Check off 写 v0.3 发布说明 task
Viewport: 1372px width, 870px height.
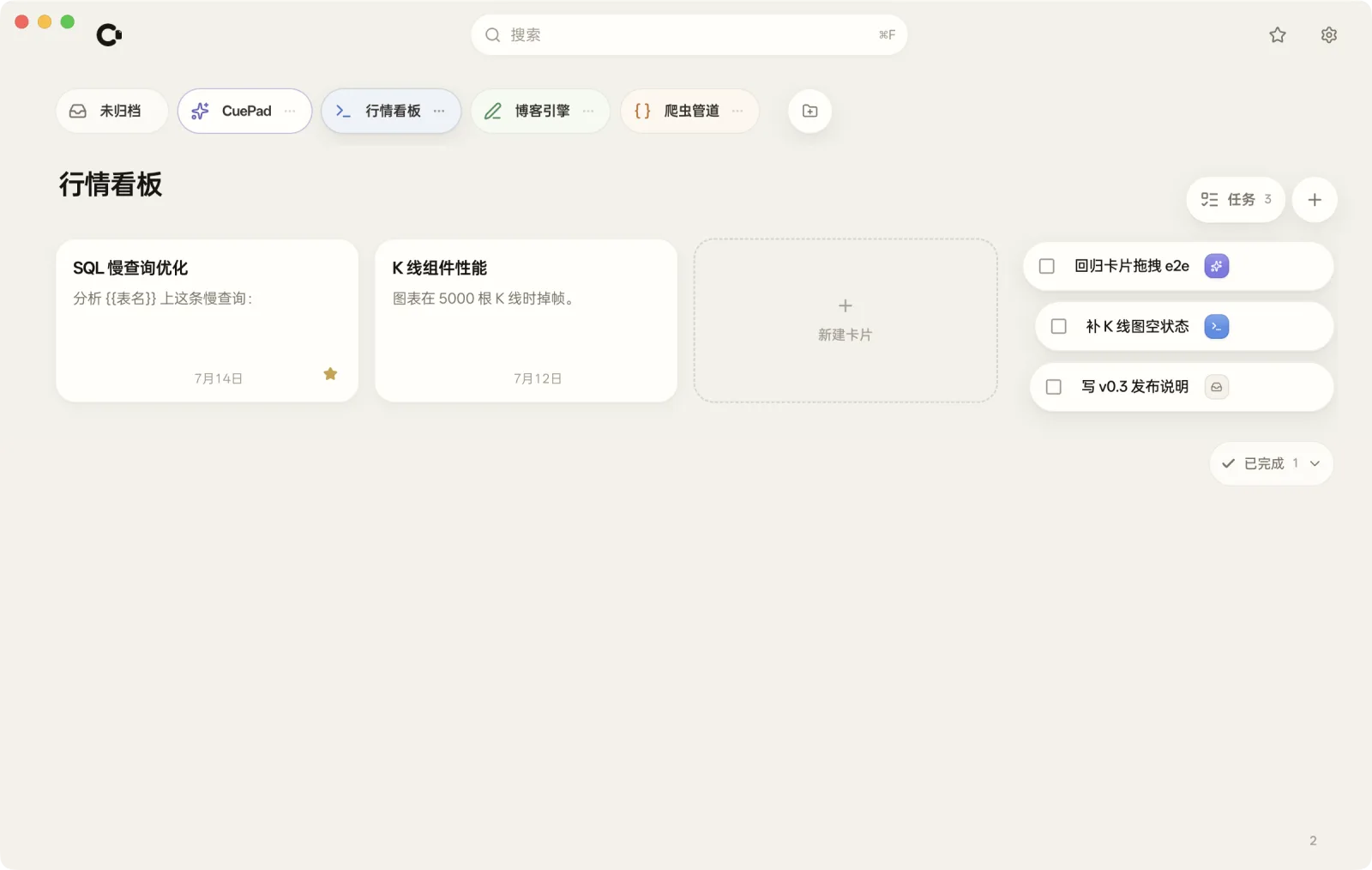[x=1054, y=387]
